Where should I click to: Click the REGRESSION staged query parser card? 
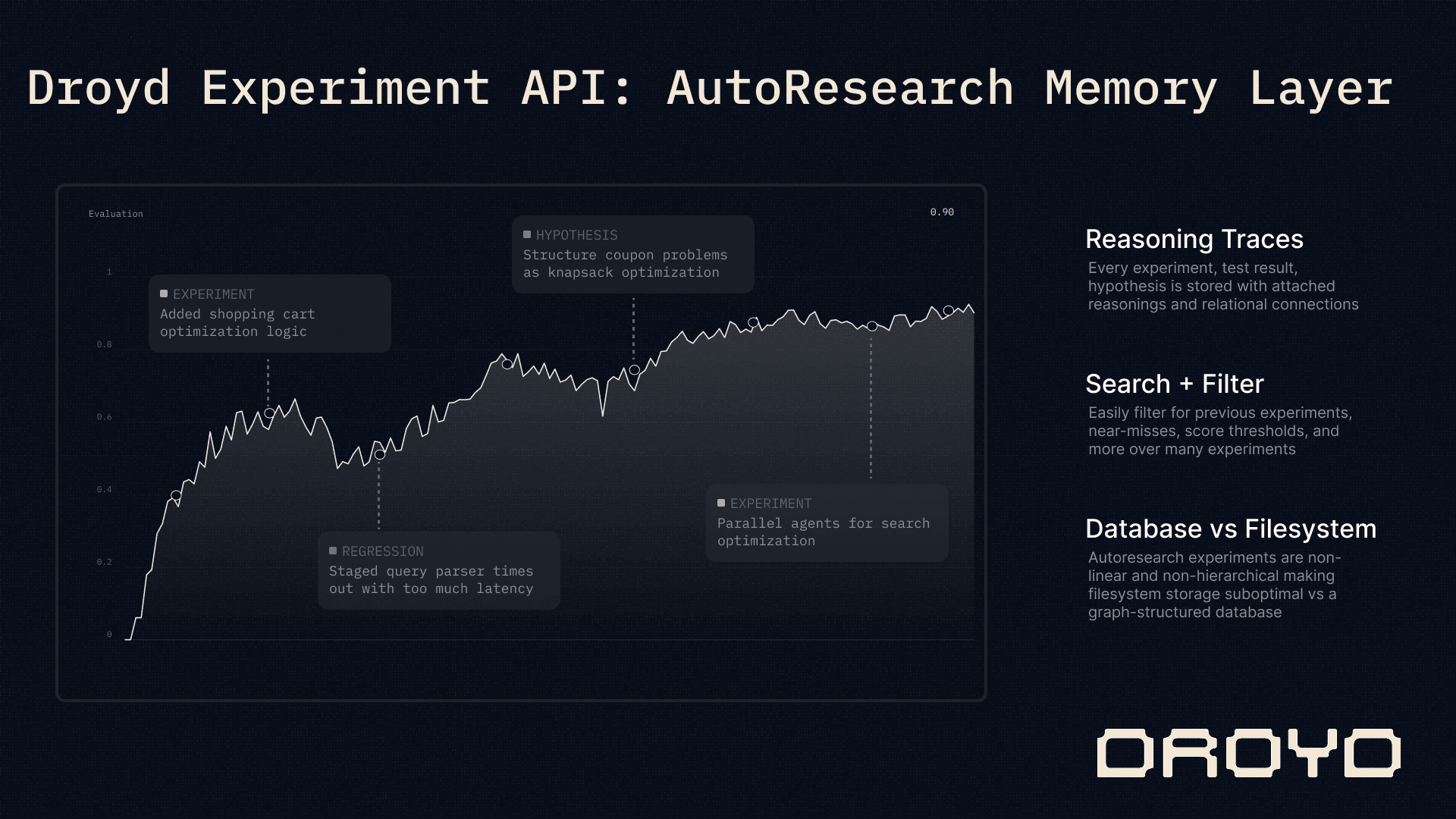click(439, 570)
